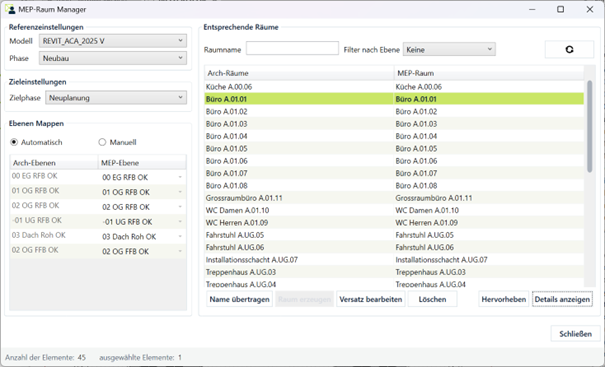Select Arch-Räume row Büro A.01.07
The image size is (605, 367).
click(299, 173)
